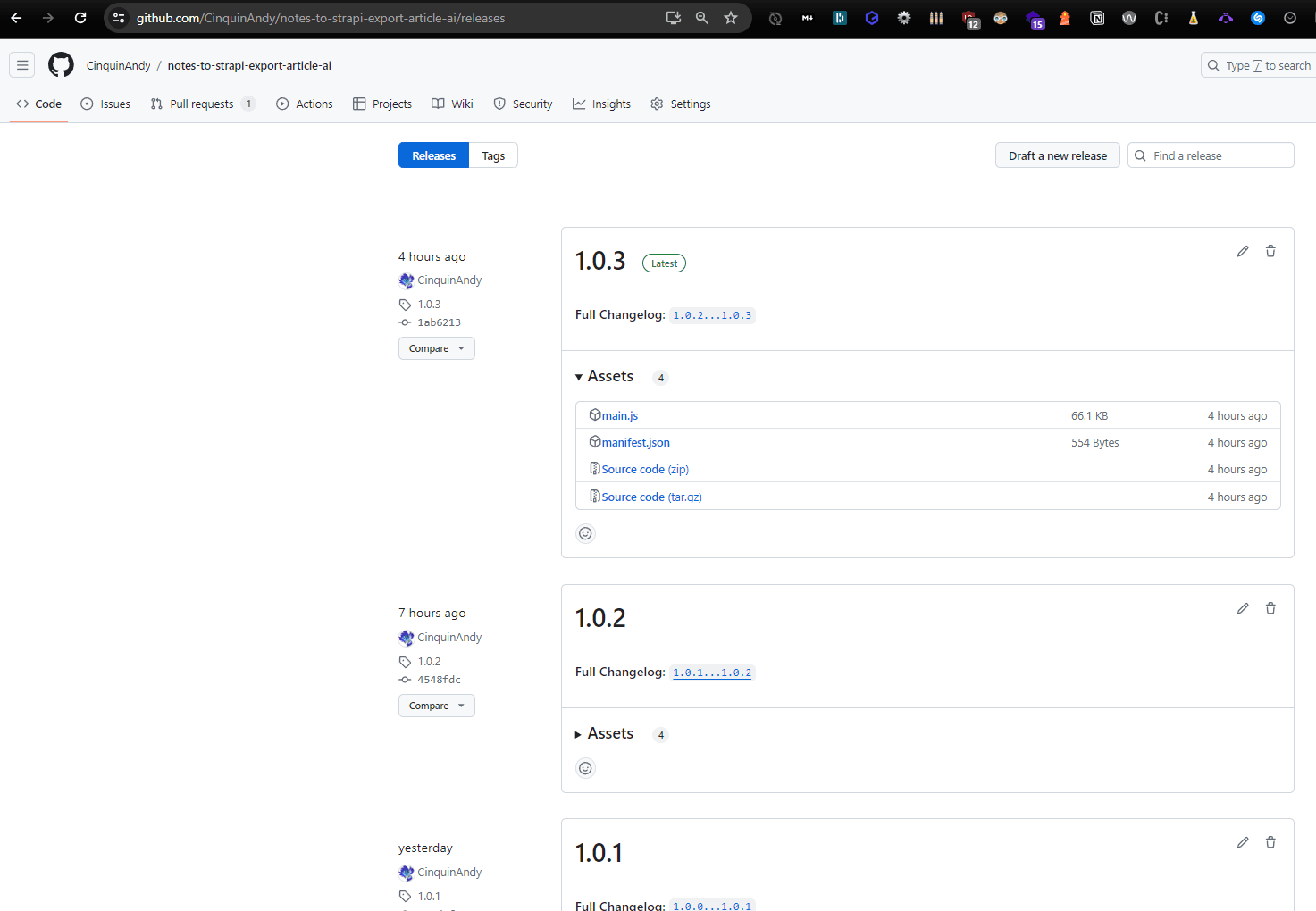
Task: Open Compare dropdown for release 1.0.2
Action: tap(436, 706)
